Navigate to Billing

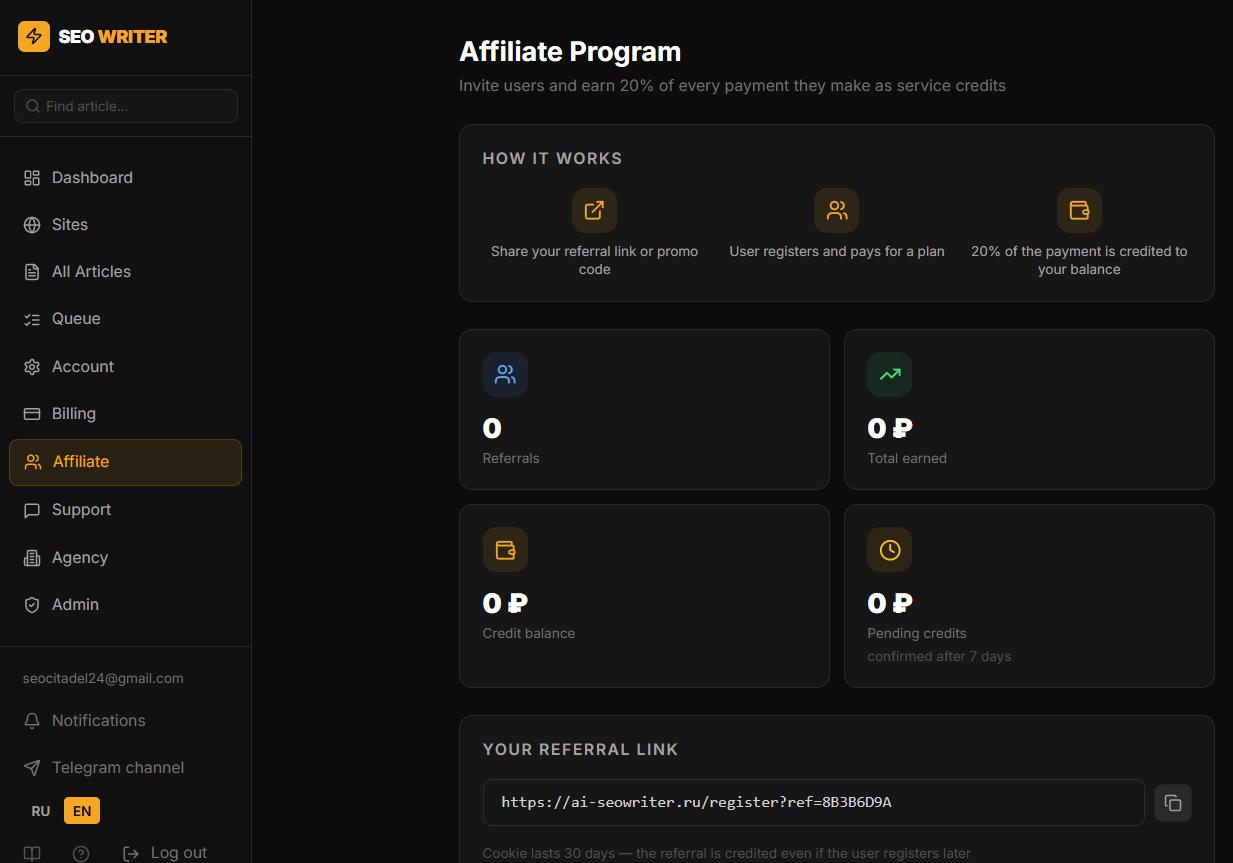point(125,413)
